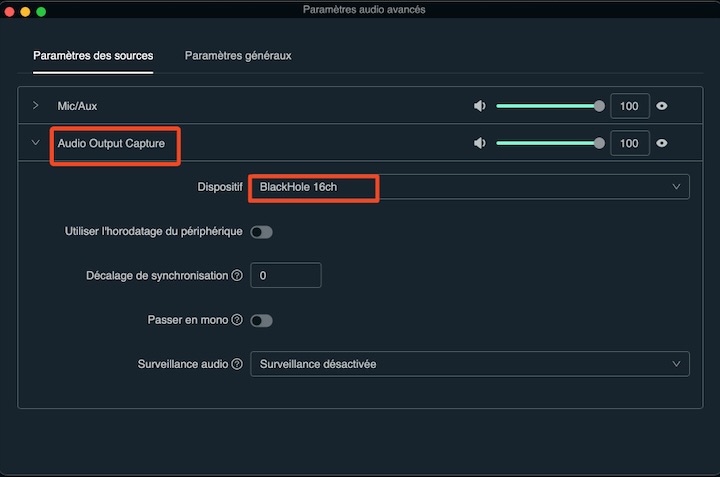The image size is (720, 477).
Task: Switch to the Paramètres généraux tab
Action: coord(238,55)
